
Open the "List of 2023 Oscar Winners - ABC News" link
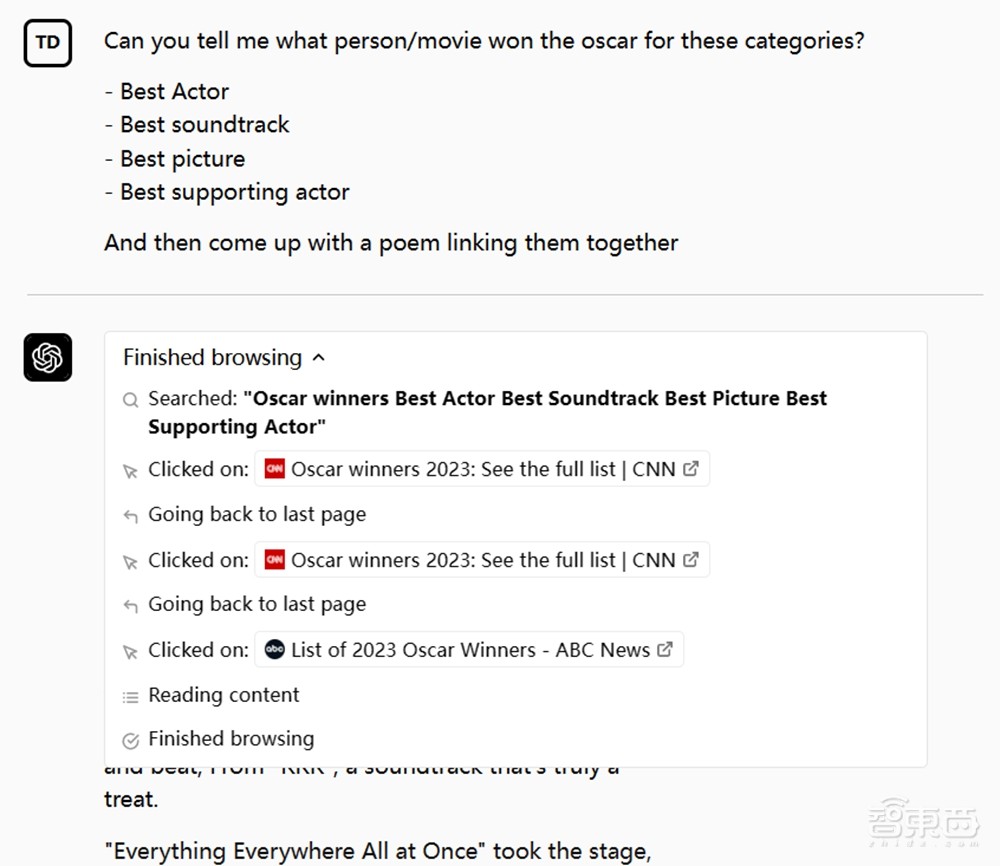pos(470,650)
